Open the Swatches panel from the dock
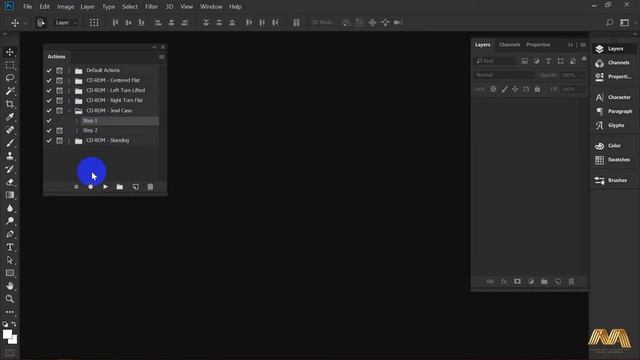The height and width of the screenshot is (360, 640). [614, 160]
